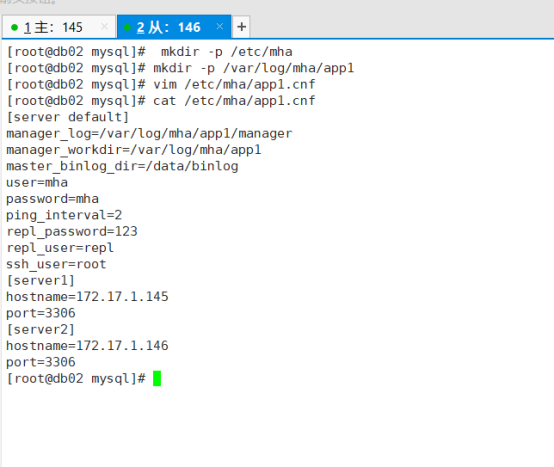Click the 'ping_interval=2' line
The height and width of the screenshot is (467, 554).
pyautogui.click(x=64, y=215)
